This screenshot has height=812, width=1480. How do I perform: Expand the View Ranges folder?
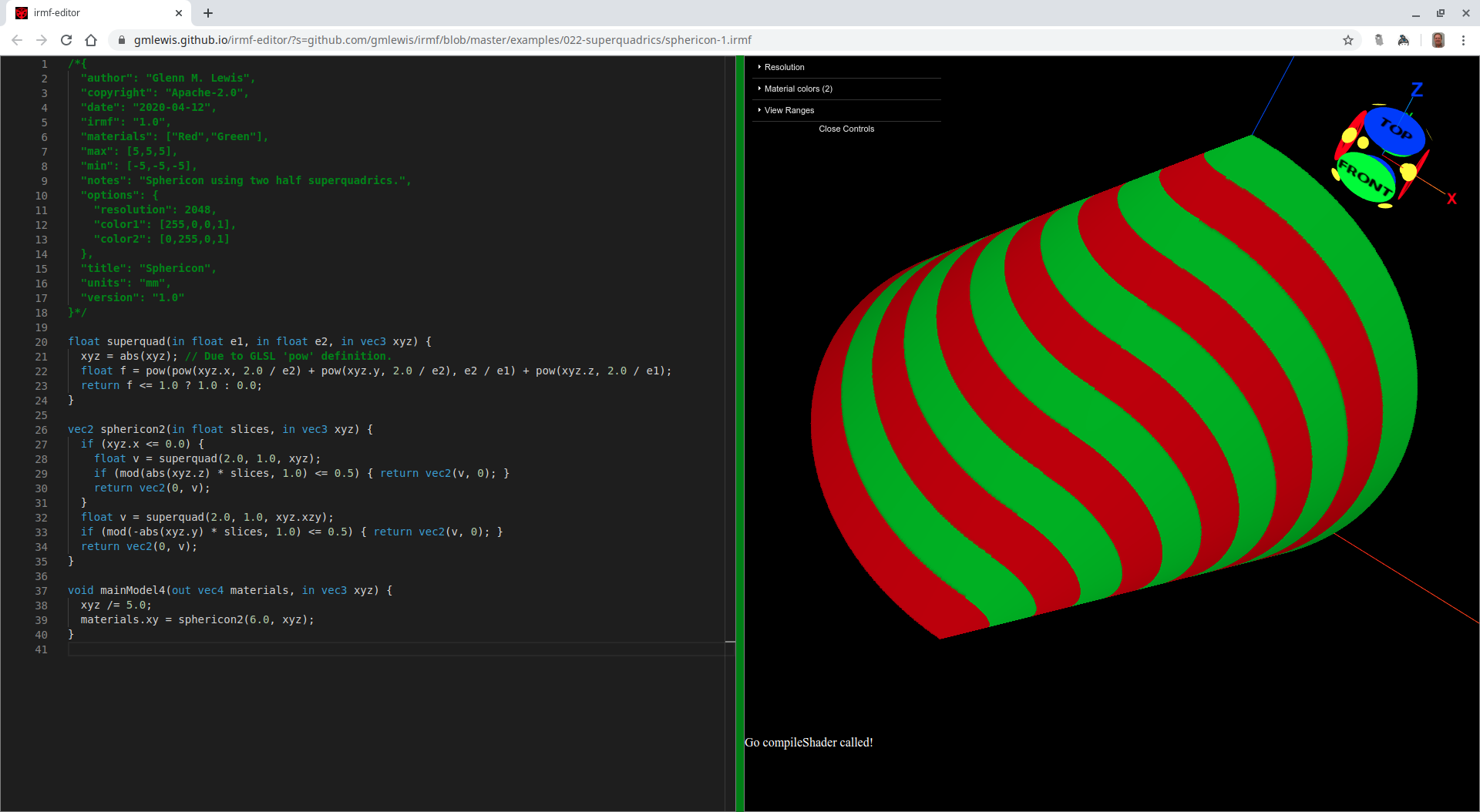tap(789, 110)
